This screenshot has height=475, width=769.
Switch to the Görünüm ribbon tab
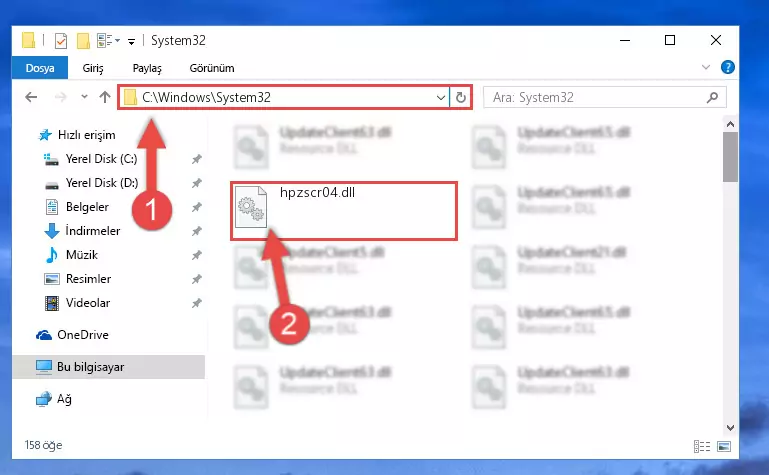click(x=212, y=68)
